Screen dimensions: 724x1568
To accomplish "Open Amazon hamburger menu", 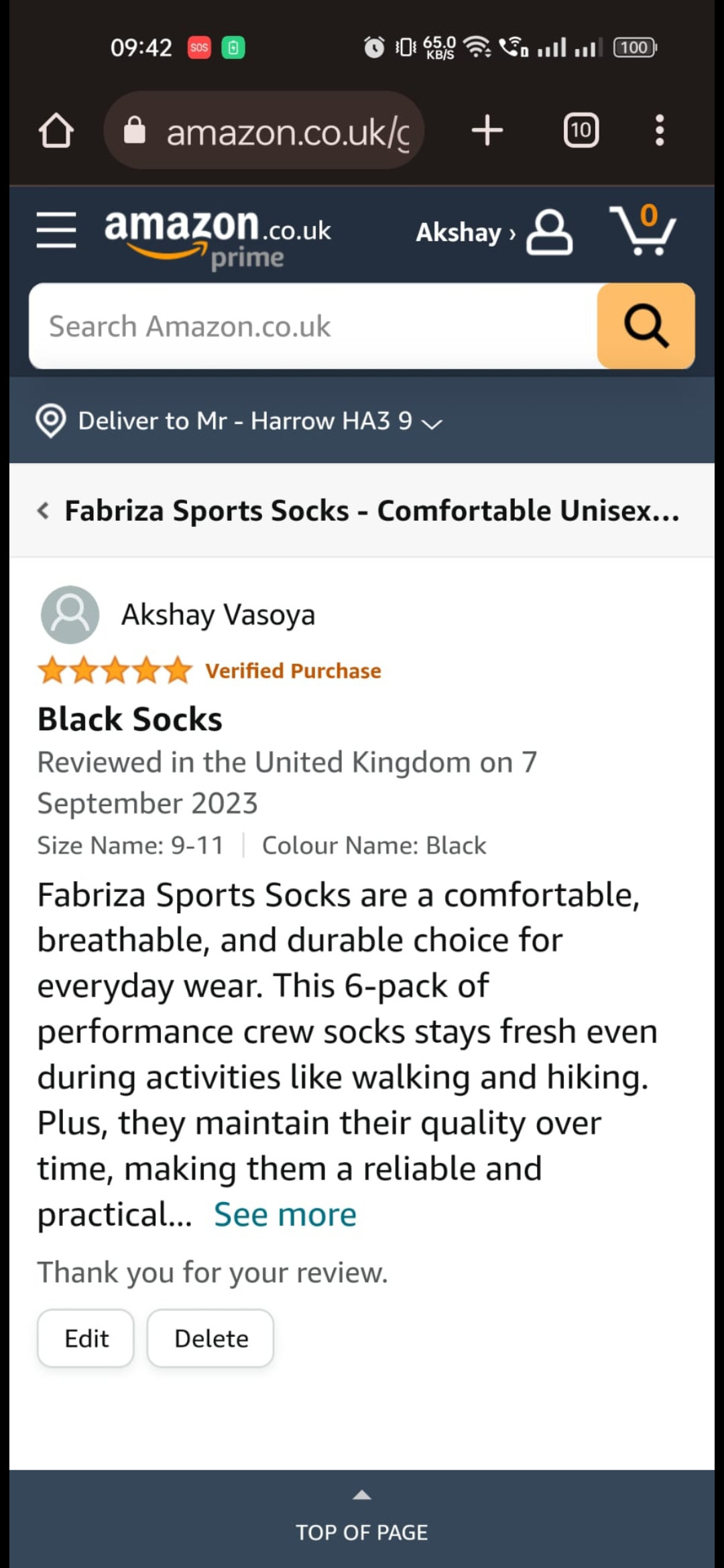I will [x=56, y=230].
